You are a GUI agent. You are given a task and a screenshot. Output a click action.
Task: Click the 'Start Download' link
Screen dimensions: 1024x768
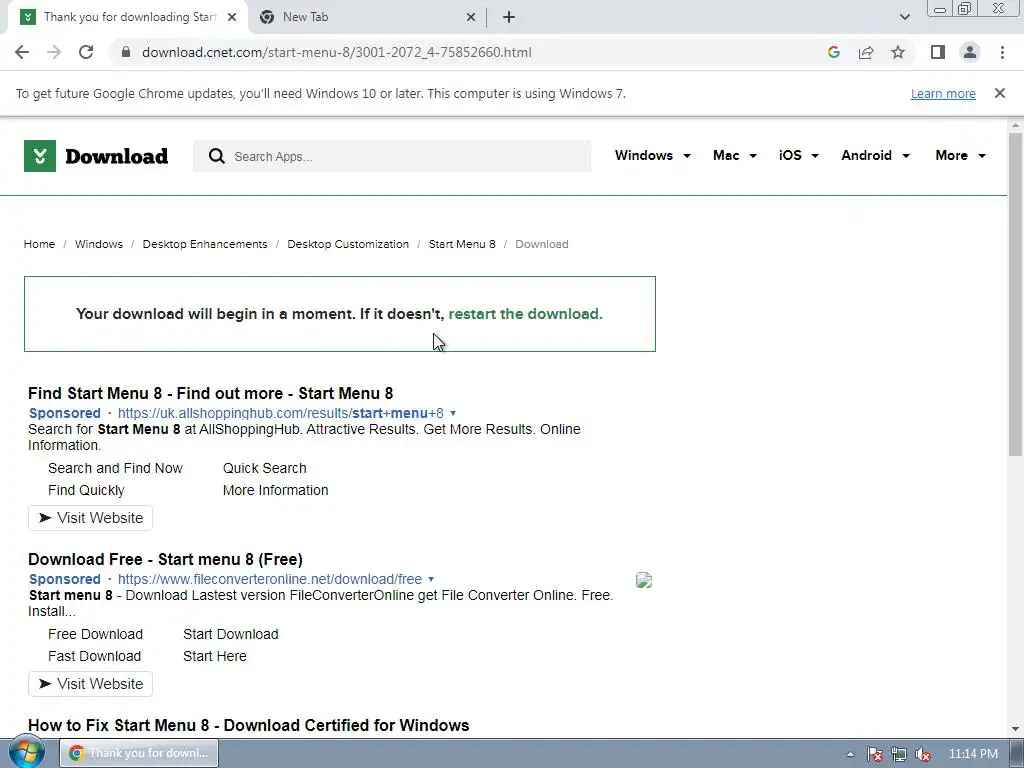pos(231,634)
